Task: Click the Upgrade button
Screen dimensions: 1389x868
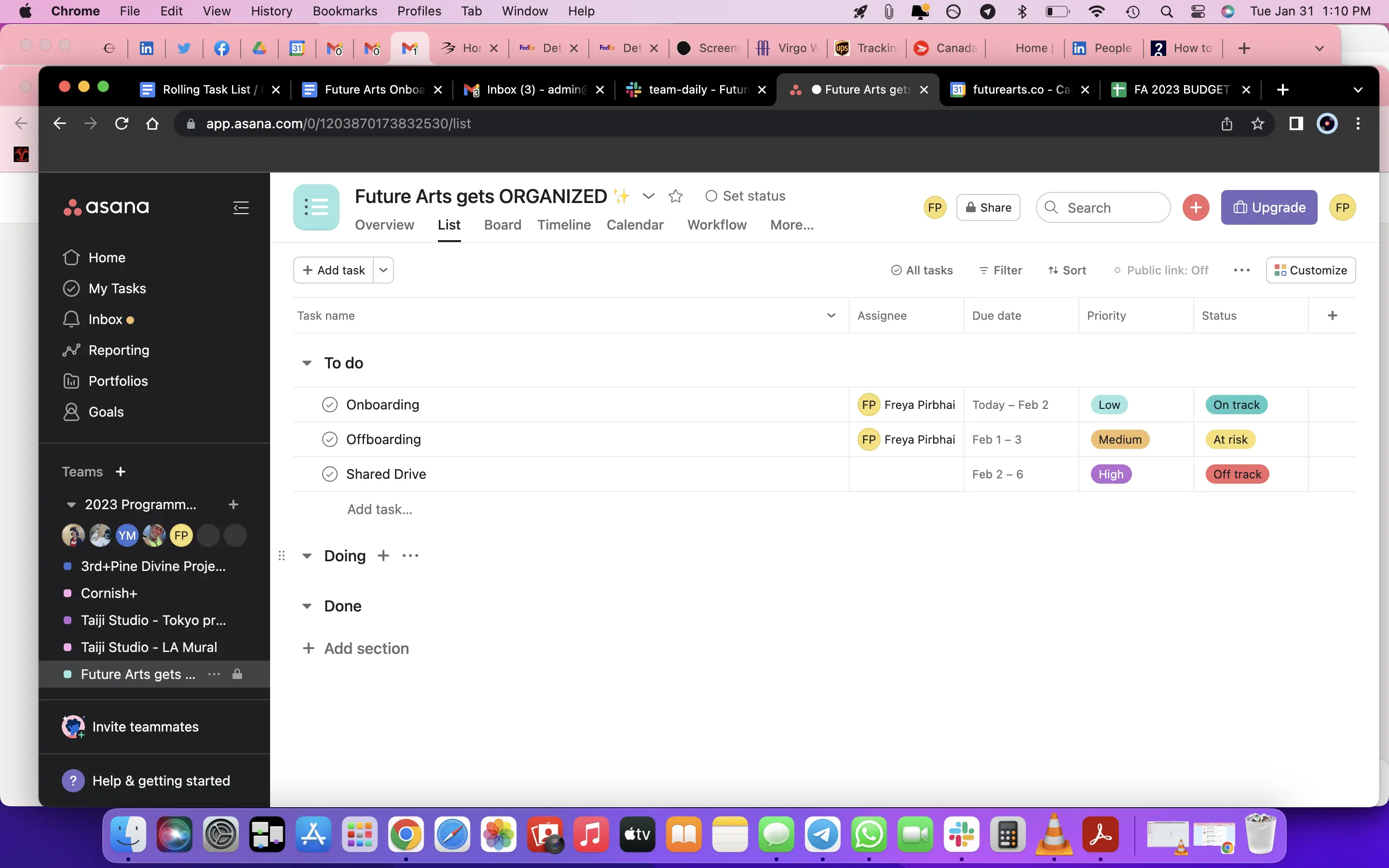Action: [x=1268, y=207]
